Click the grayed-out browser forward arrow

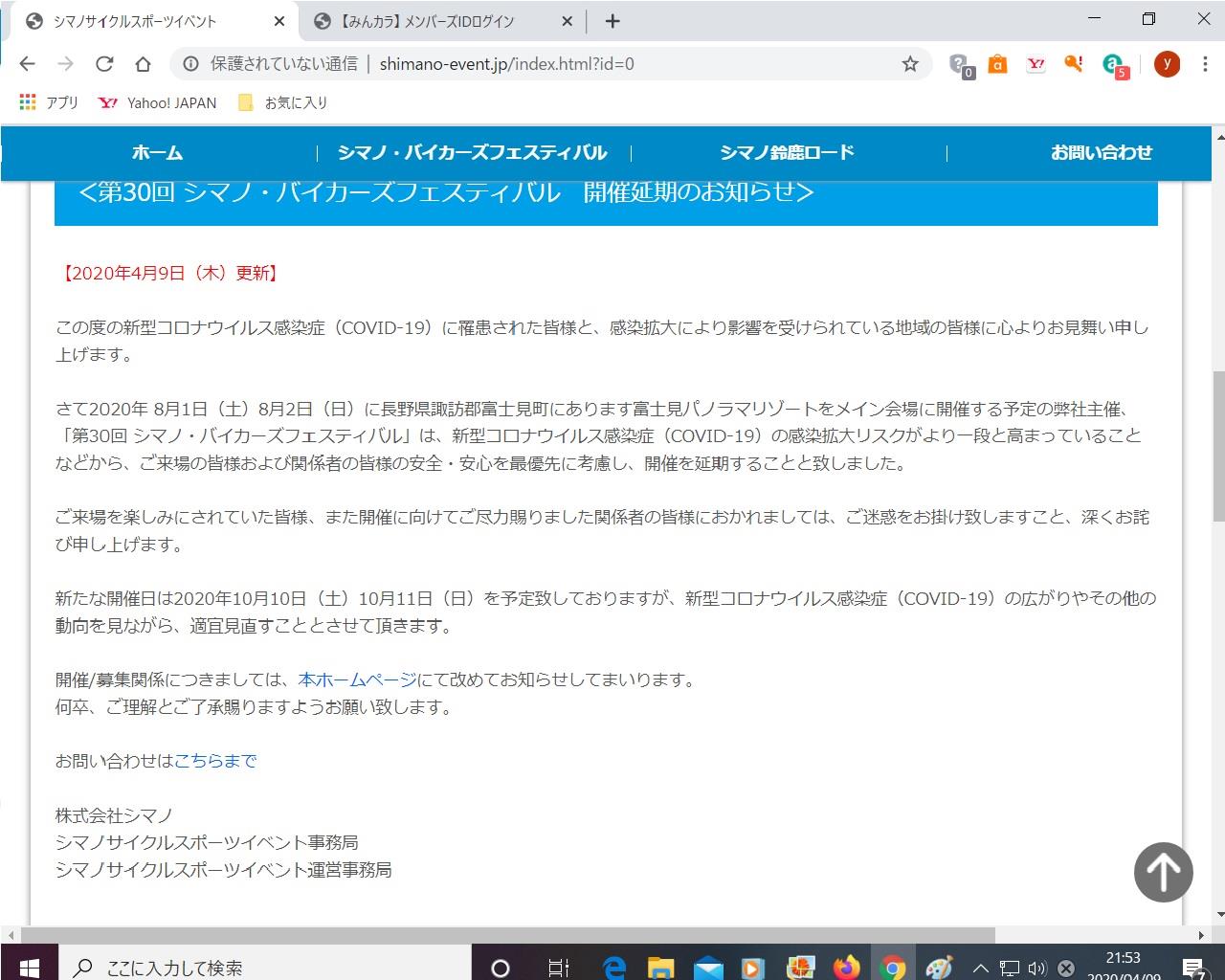coord(65,64)
